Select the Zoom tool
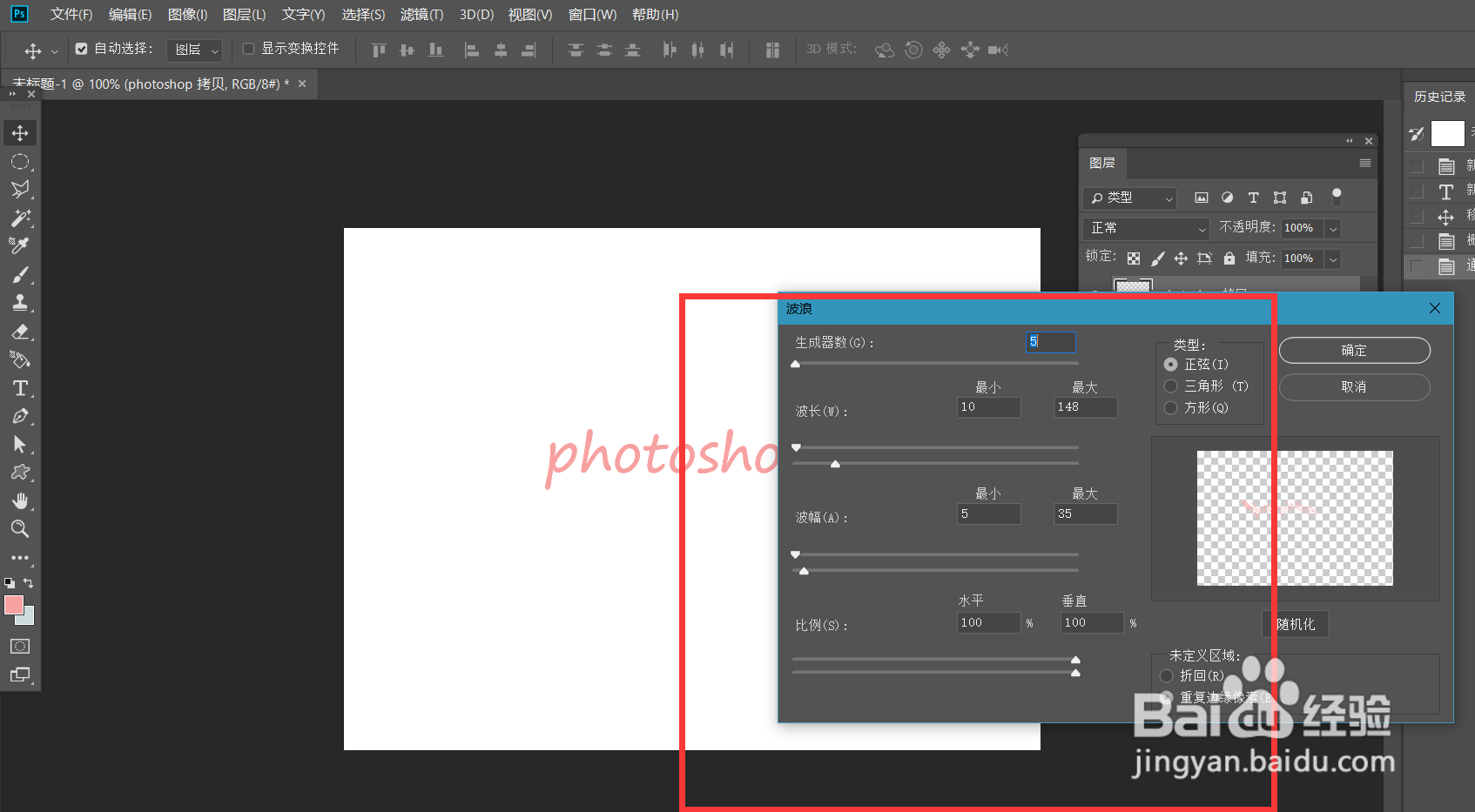 point(20,528)
